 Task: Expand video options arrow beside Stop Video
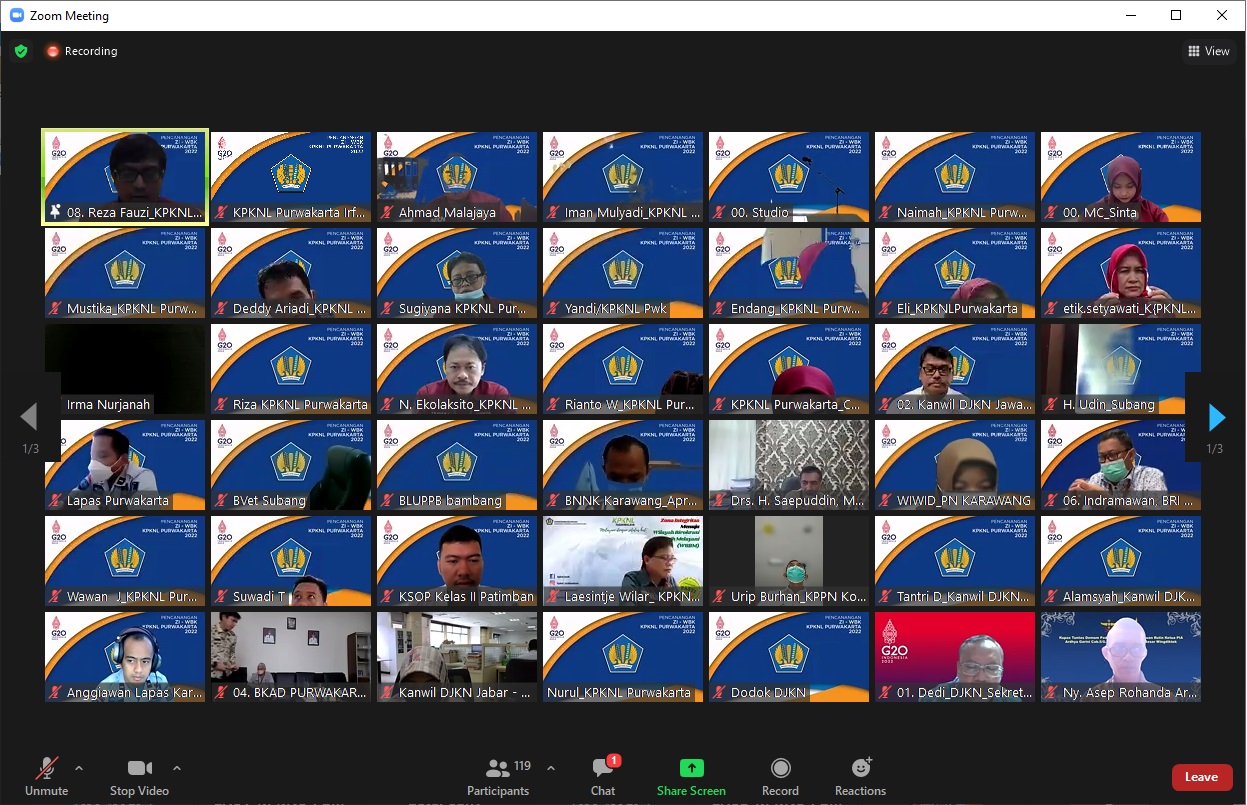click(x=177, y=768)
